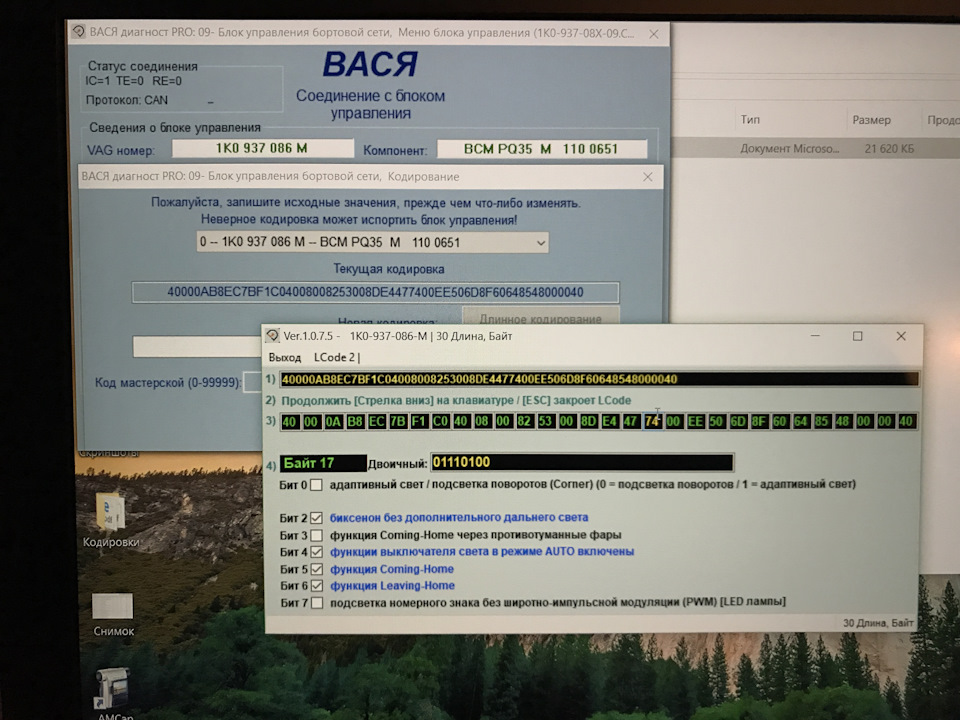Screen dimensions: 960x720
Task: Sort by the Тип column header in Explorer
Action: (750, 119)
